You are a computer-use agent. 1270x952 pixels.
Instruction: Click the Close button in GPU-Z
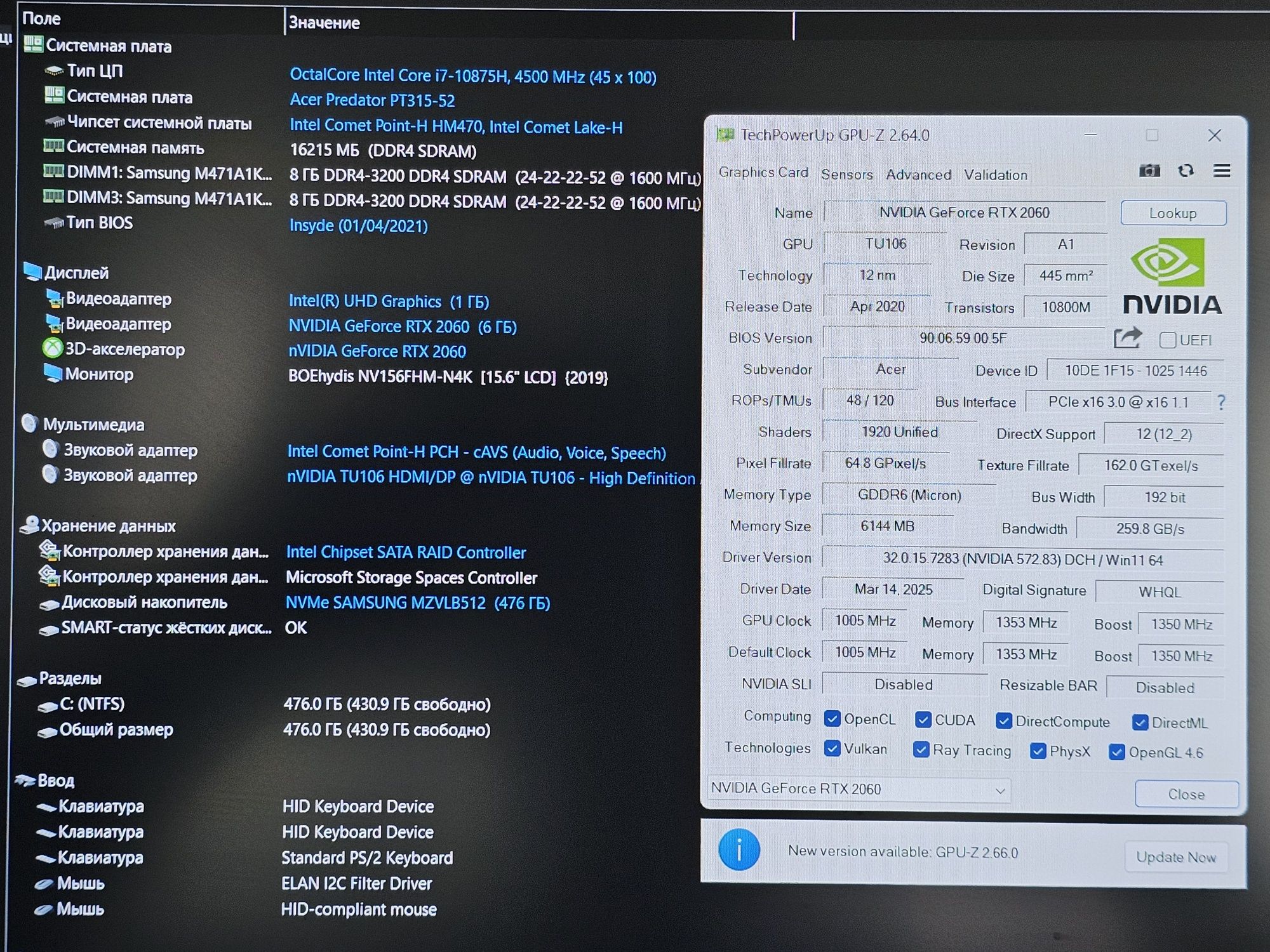click(1186, 794)
